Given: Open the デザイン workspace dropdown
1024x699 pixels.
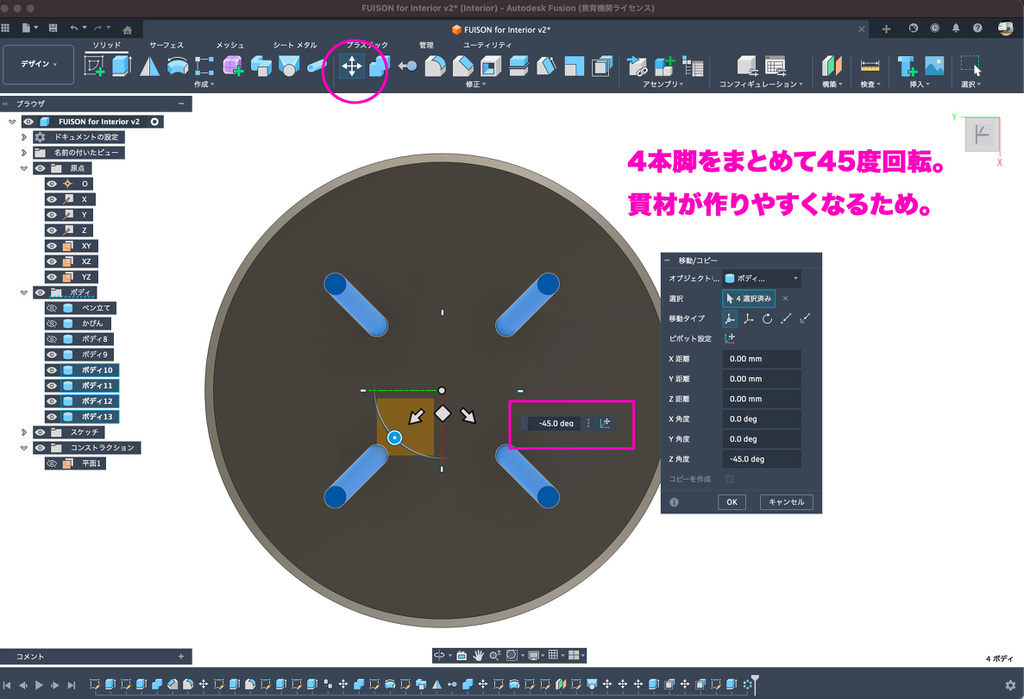Looking at the screenshot, I should click(39, 64).
